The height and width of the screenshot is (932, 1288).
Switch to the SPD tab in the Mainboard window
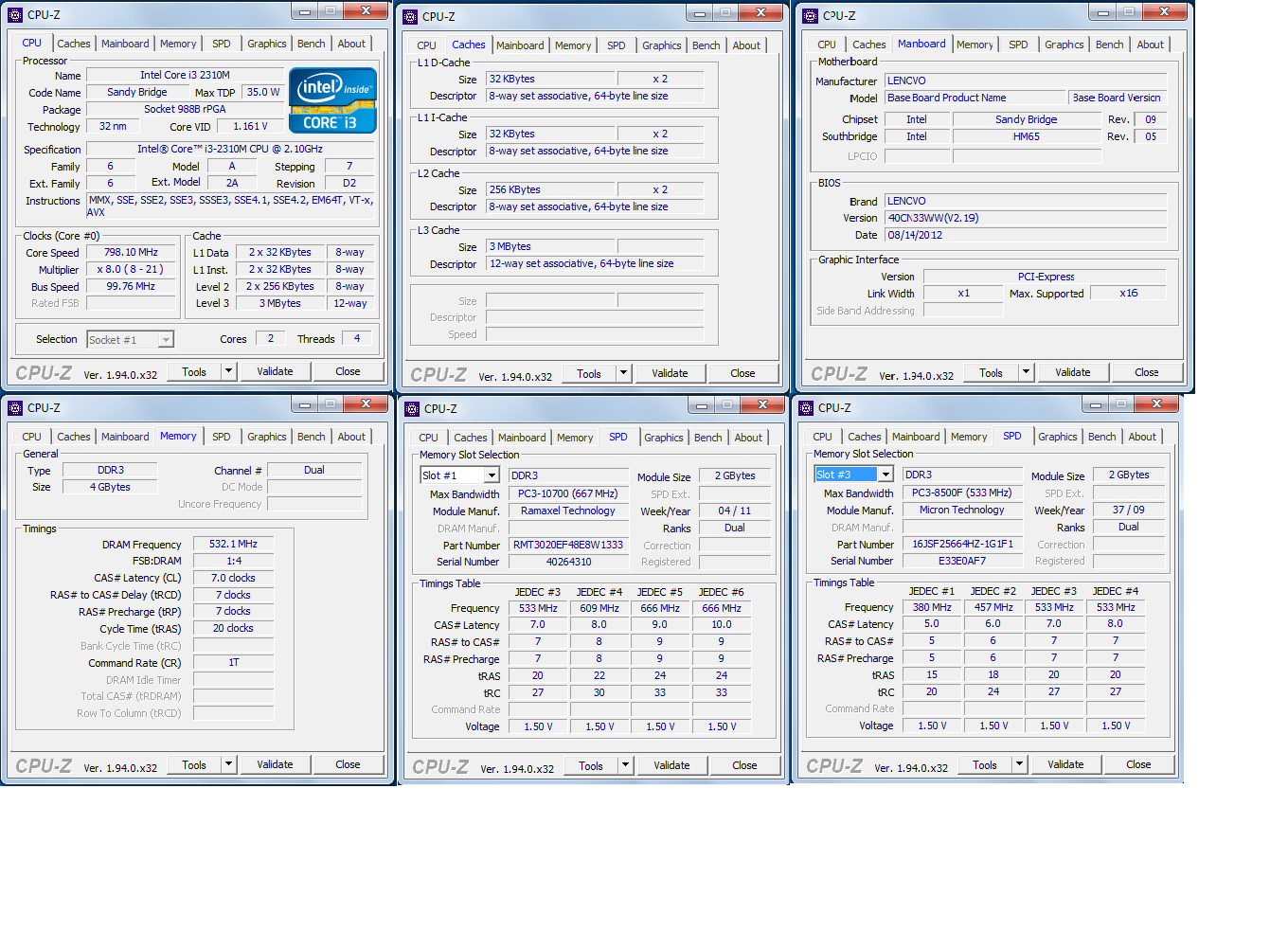point(1018,45)
